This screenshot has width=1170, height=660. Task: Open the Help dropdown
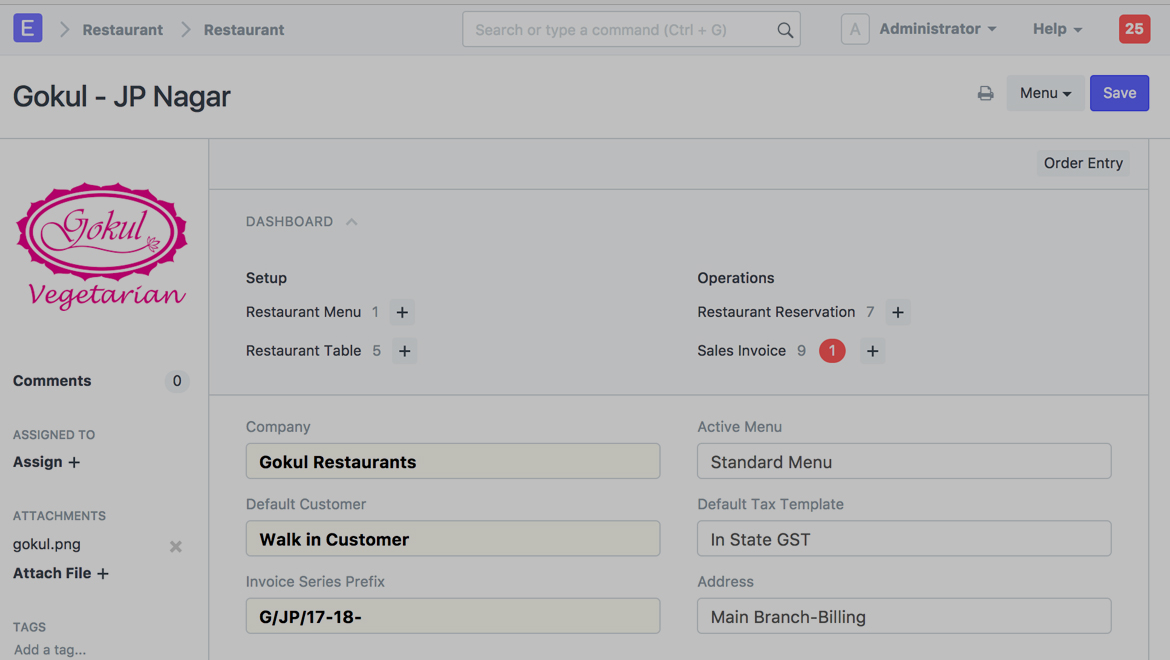coord(1056,29)
